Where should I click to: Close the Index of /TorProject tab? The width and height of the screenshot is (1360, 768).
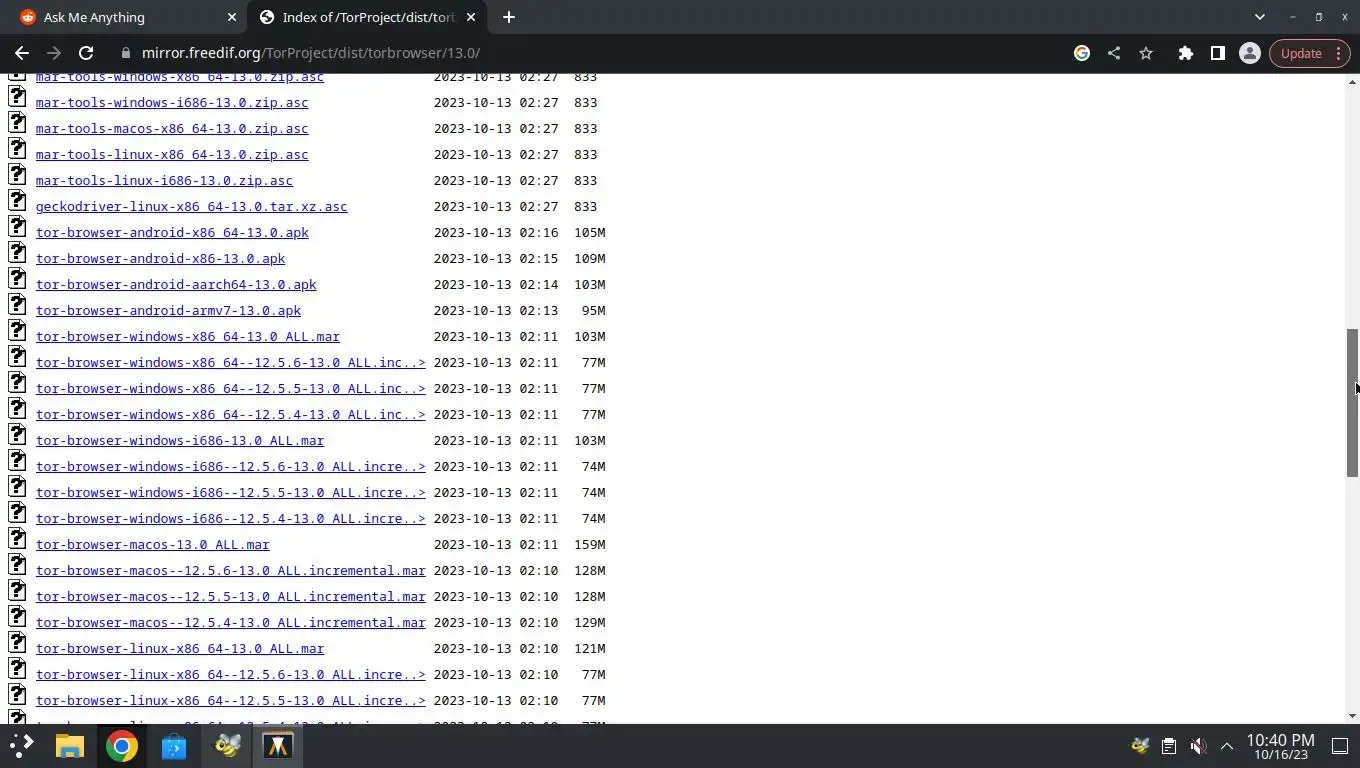[x=471, y=17]
